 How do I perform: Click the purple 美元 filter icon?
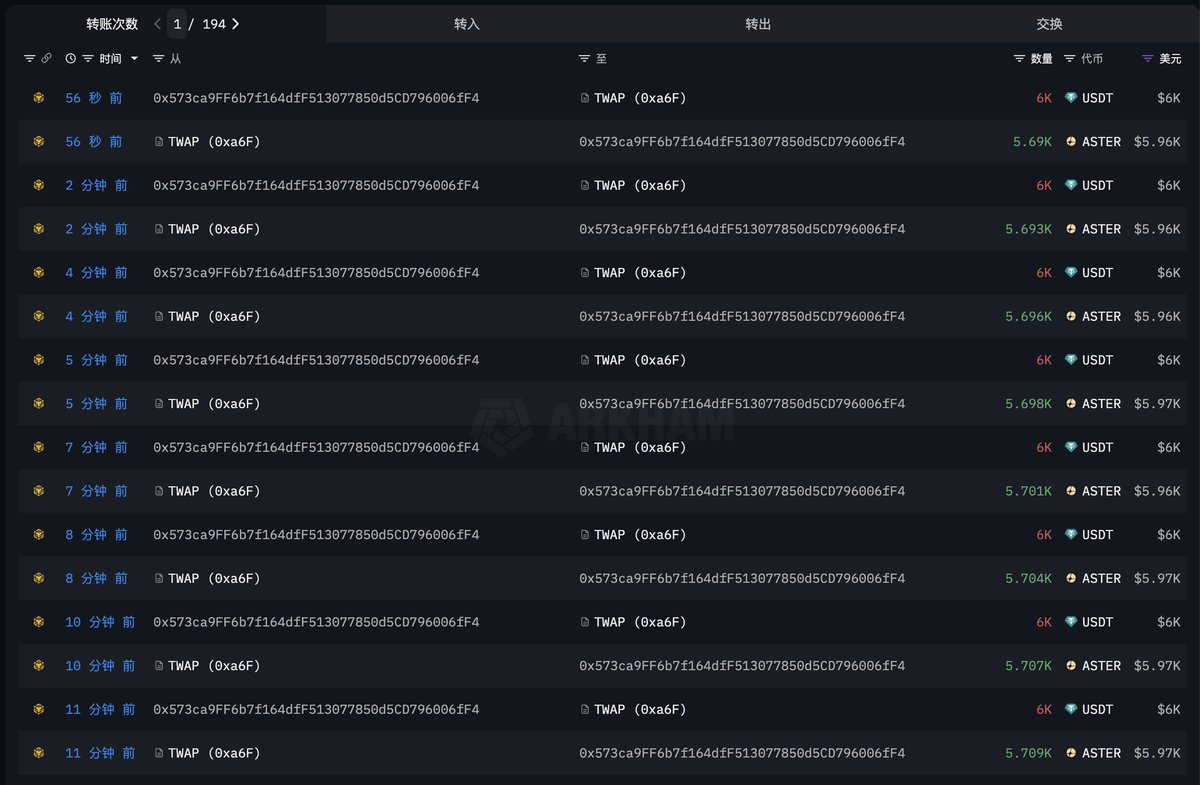(x=1147, y=59)
